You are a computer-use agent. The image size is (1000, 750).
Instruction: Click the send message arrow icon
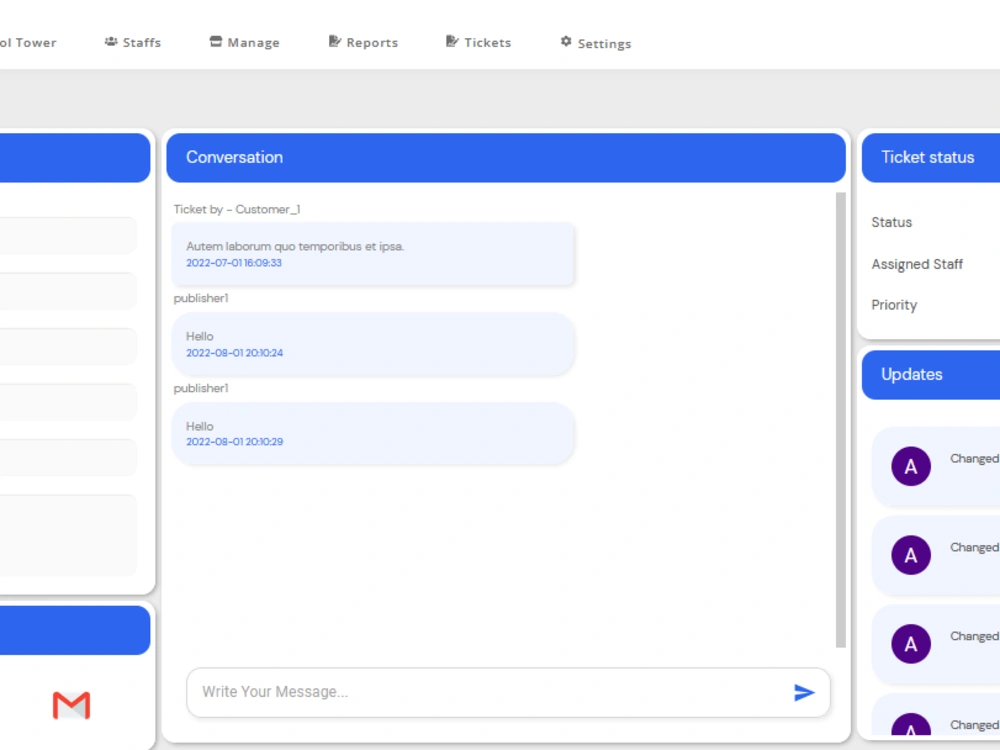coord(804,693)
